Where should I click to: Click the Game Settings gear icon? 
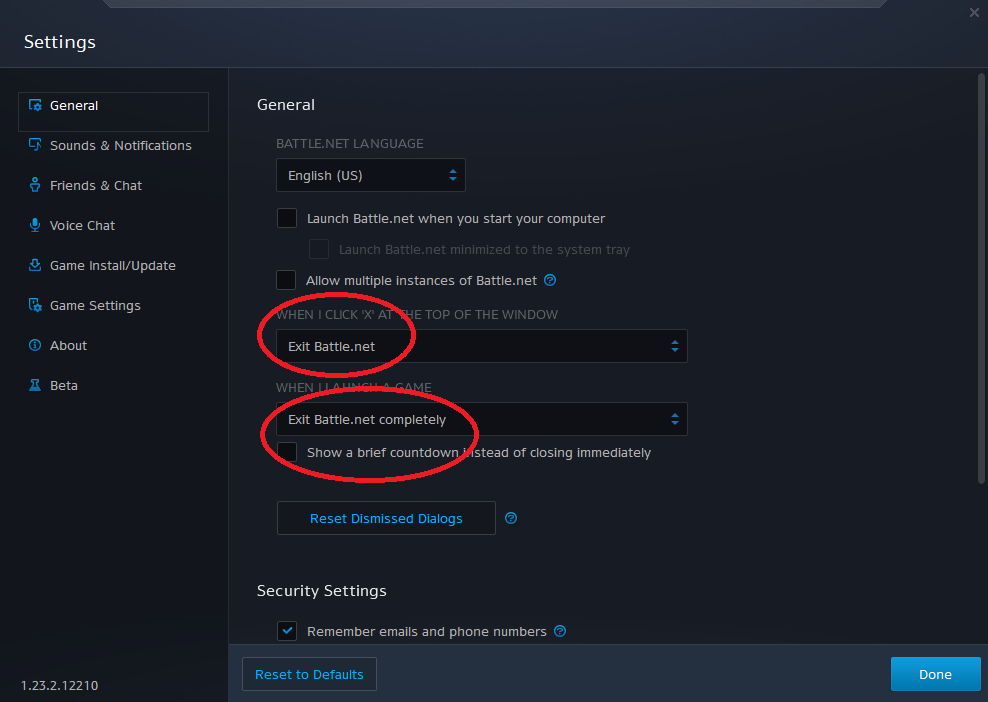(35, 305)
